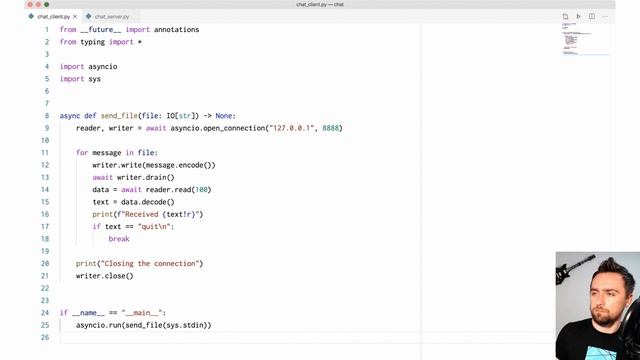Click "asyncio.run(send_file(sys.stdin))" line
640x360 pixels.
pos(144,325)
